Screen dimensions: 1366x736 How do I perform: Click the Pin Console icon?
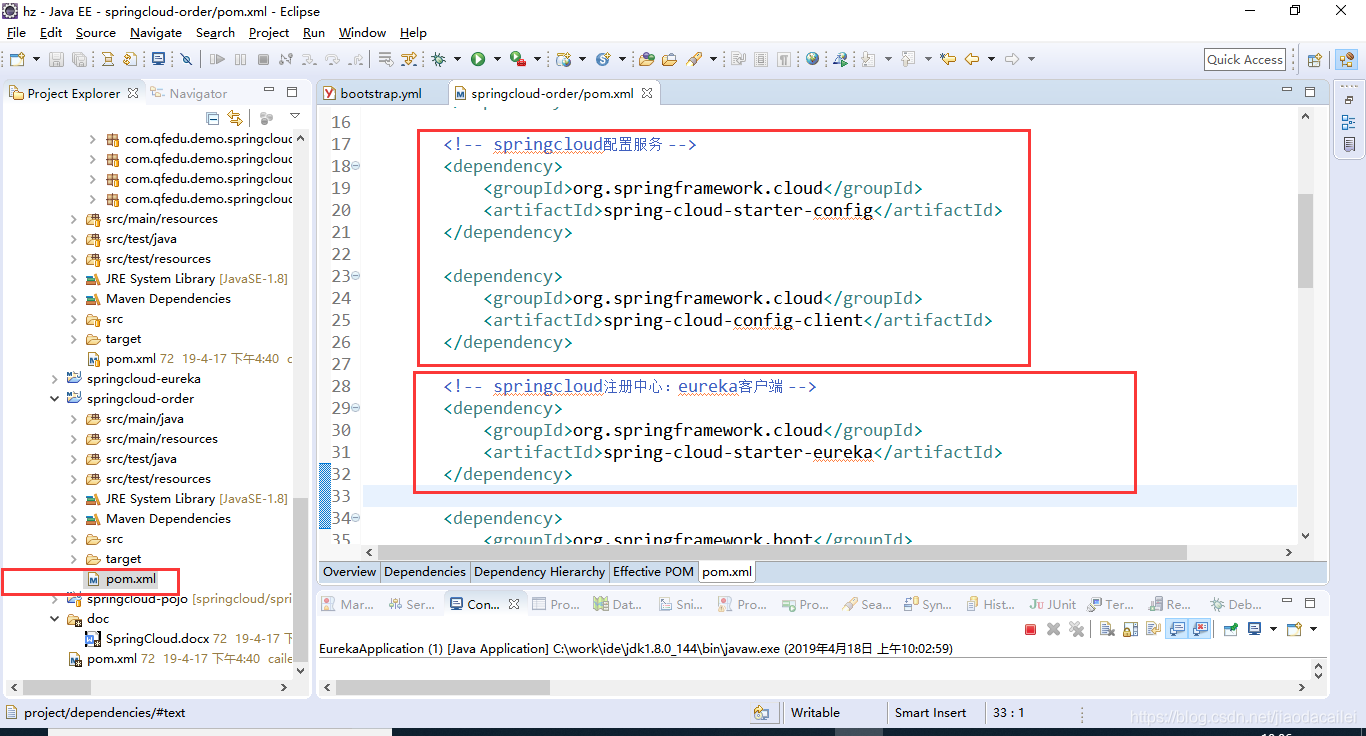[x=1231, y=629]
